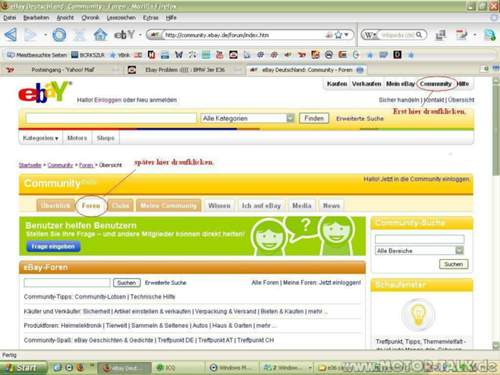The image size is (500, 375).
Task: Select the Ich auf eBay tab
Action: (x=261, y=205)
